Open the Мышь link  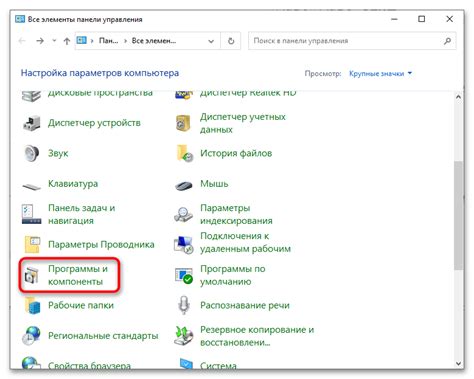pyautogui.click(x=214, y=184)
